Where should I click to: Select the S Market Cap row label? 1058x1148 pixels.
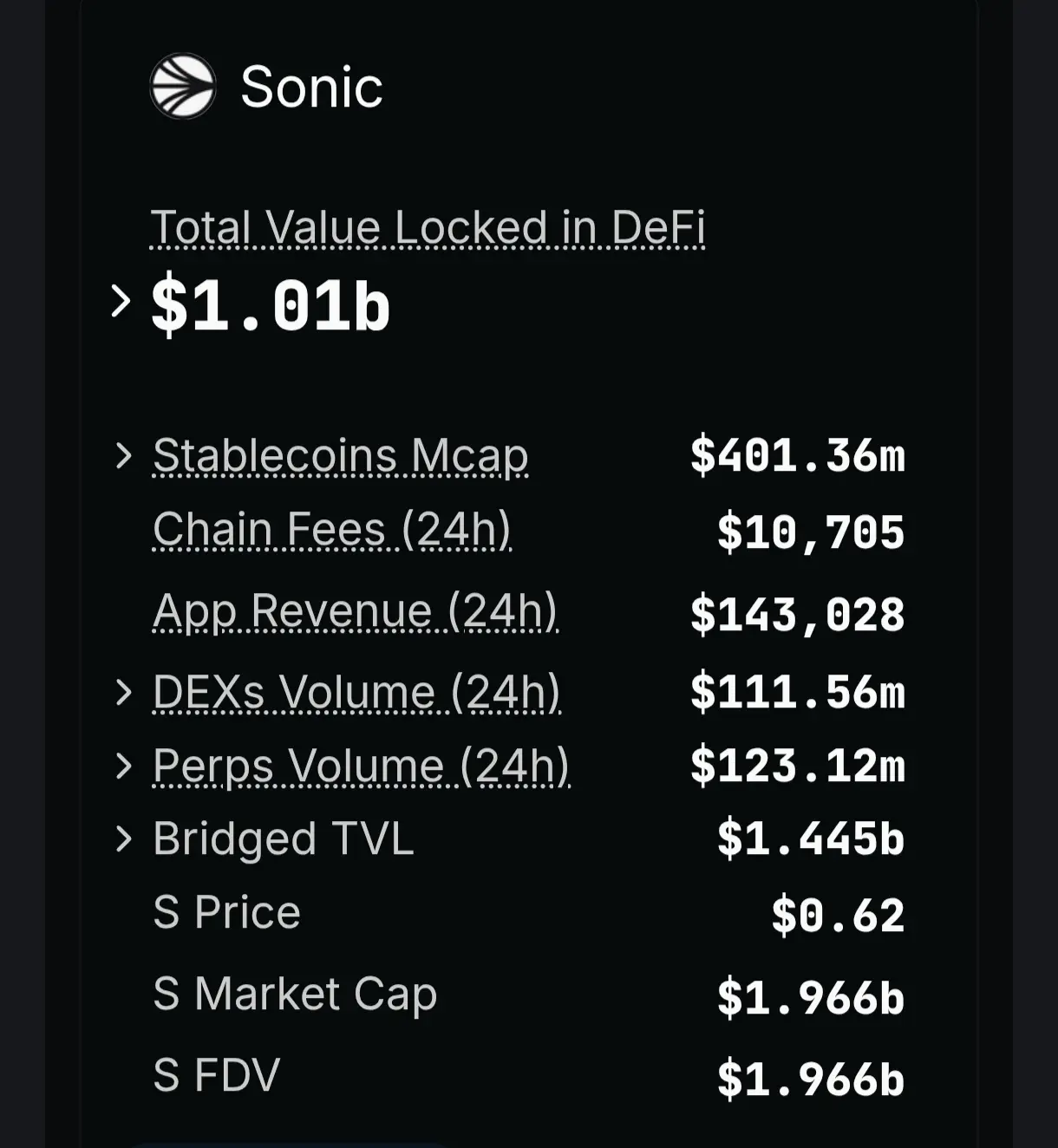[x=295, y=994]
